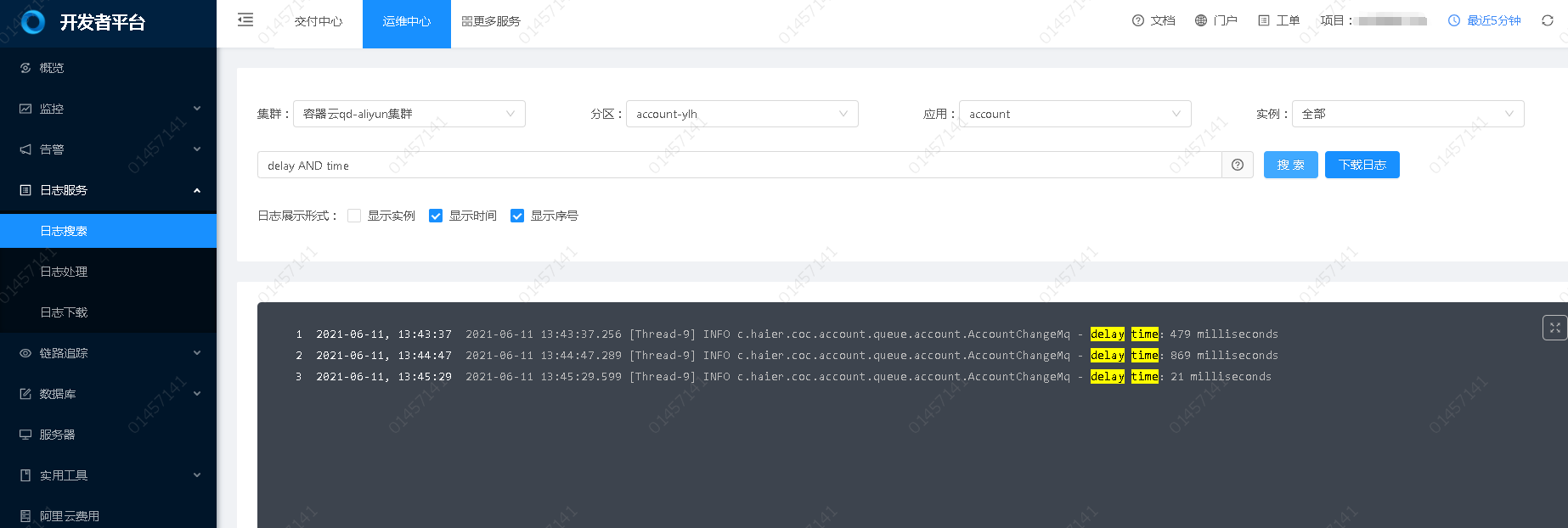This screenshot has height=528, width=1568.
Task: Enable the 显示实例 checkbox
Action: click(354, 216)
